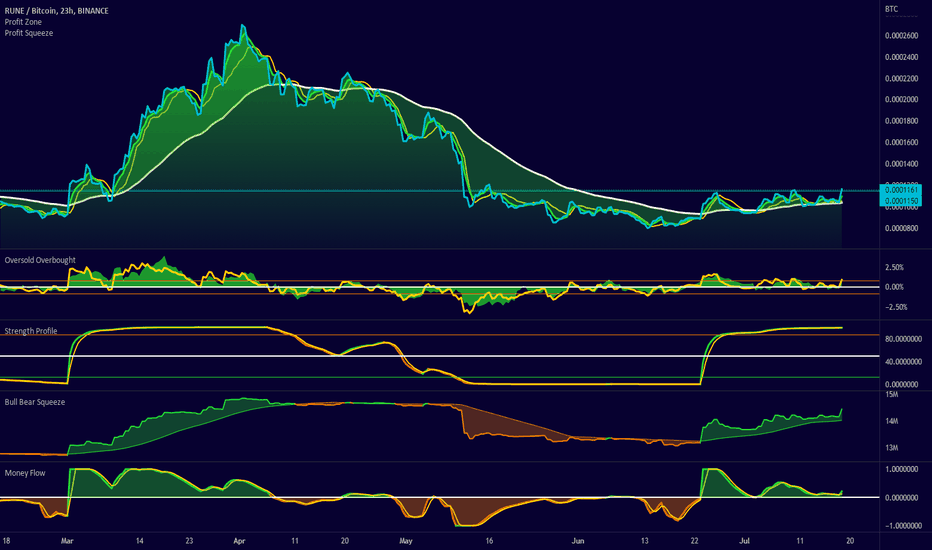
Task: Select the "Profit Squeeze" indicator label
Action: 29,33
